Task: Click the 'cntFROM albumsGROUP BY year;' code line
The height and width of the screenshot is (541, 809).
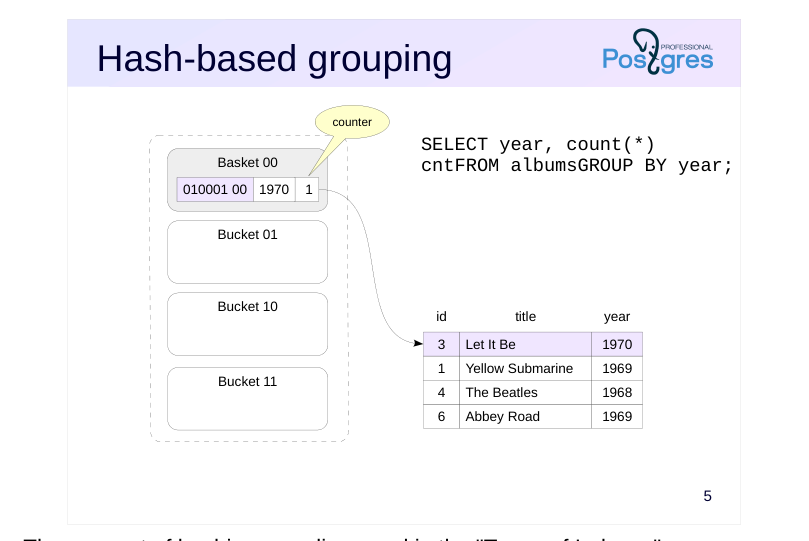Action: (x=576, y=166)
